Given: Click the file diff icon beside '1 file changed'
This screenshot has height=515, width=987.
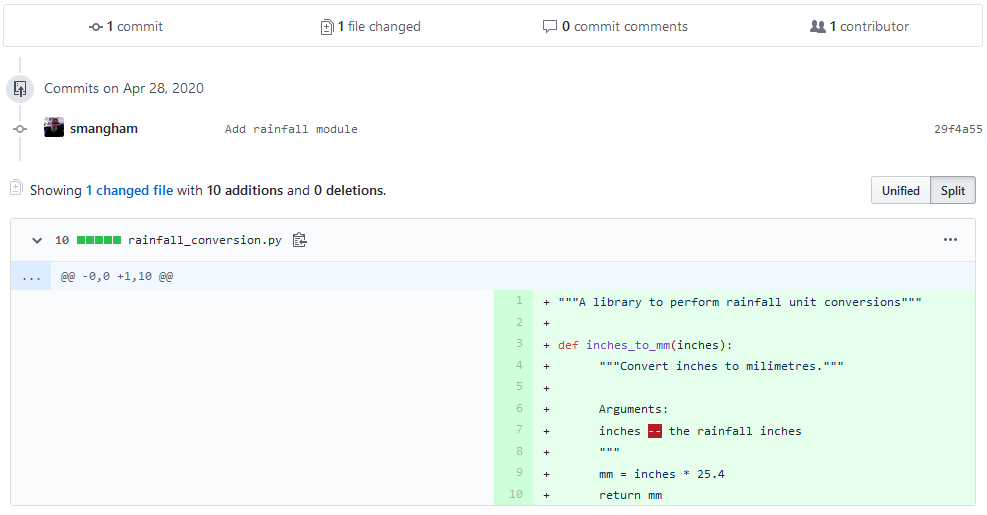Looking at the screenshot, I should coord(327,27).
